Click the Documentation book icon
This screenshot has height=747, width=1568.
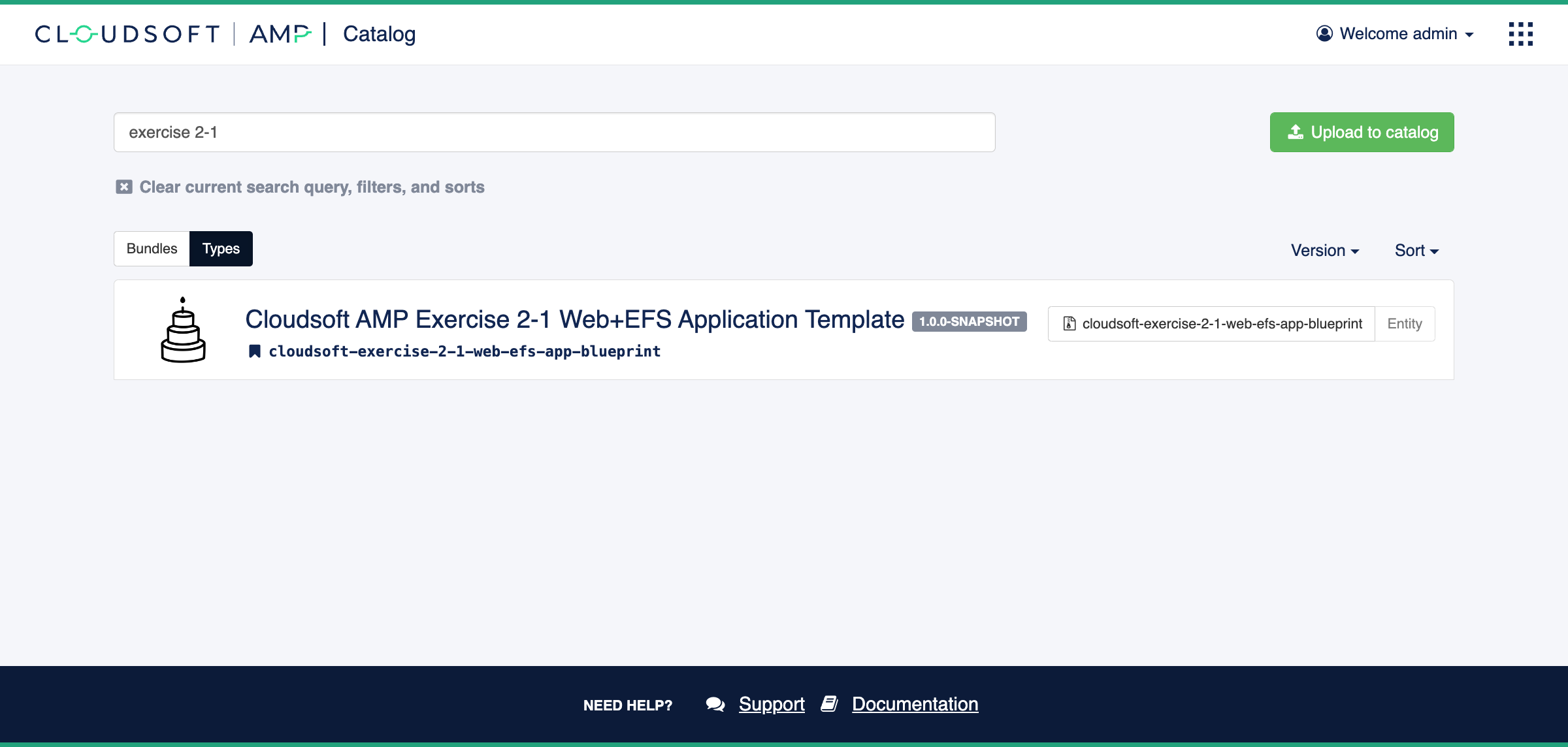click(x=830, y=704)
